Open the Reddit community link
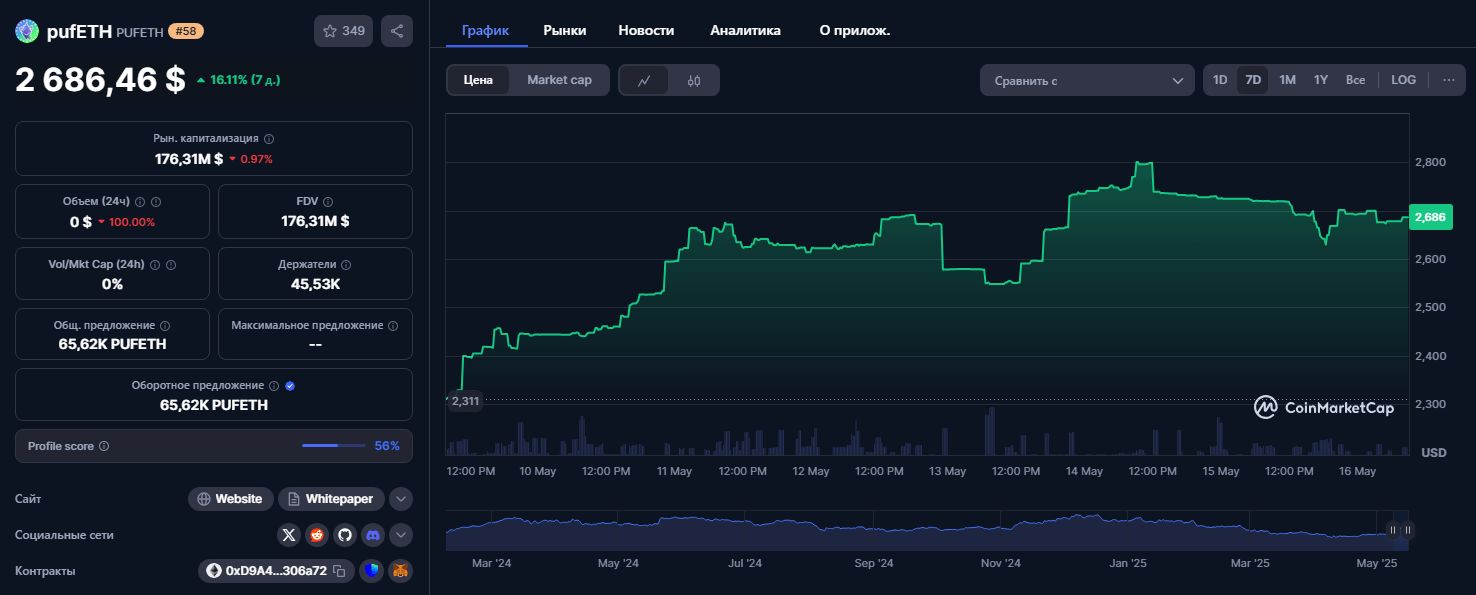Screen dimensions: 1476x595 pyautogui.click(x=317, y=535)
